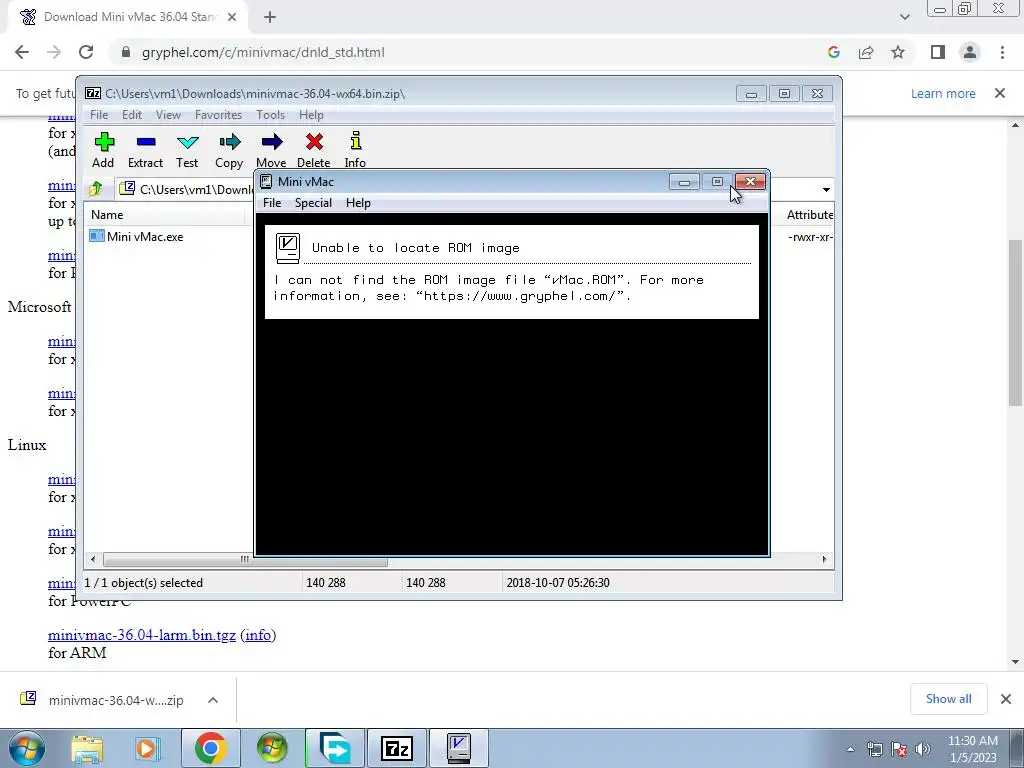Switch to Mini vMac in the taskbar
This screenshot has width=1024, height=768.
[x=458, y=748]
